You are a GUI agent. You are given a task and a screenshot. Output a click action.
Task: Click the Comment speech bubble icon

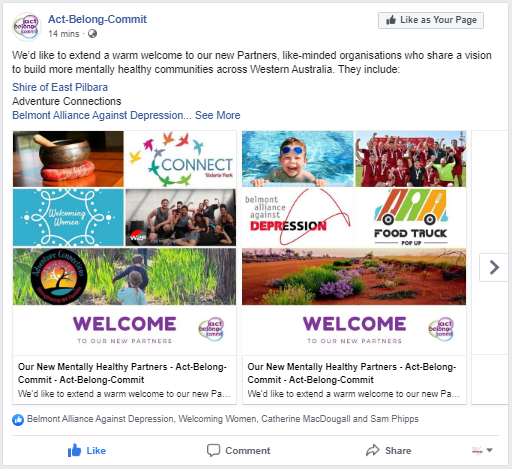[x=213, y=450]
